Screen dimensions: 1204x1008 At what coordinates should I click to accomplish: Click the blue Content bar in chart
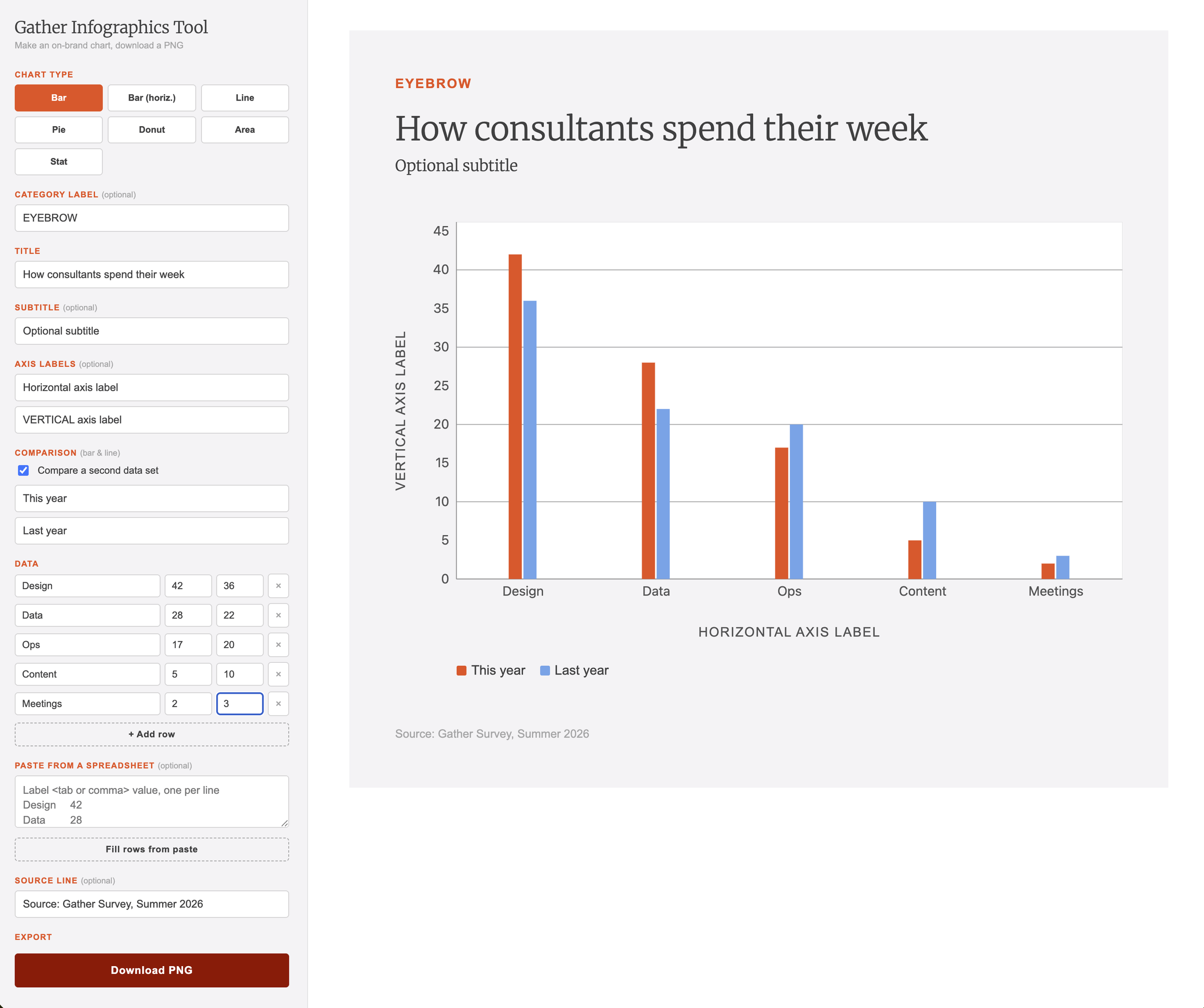click(x=929, y=541)
